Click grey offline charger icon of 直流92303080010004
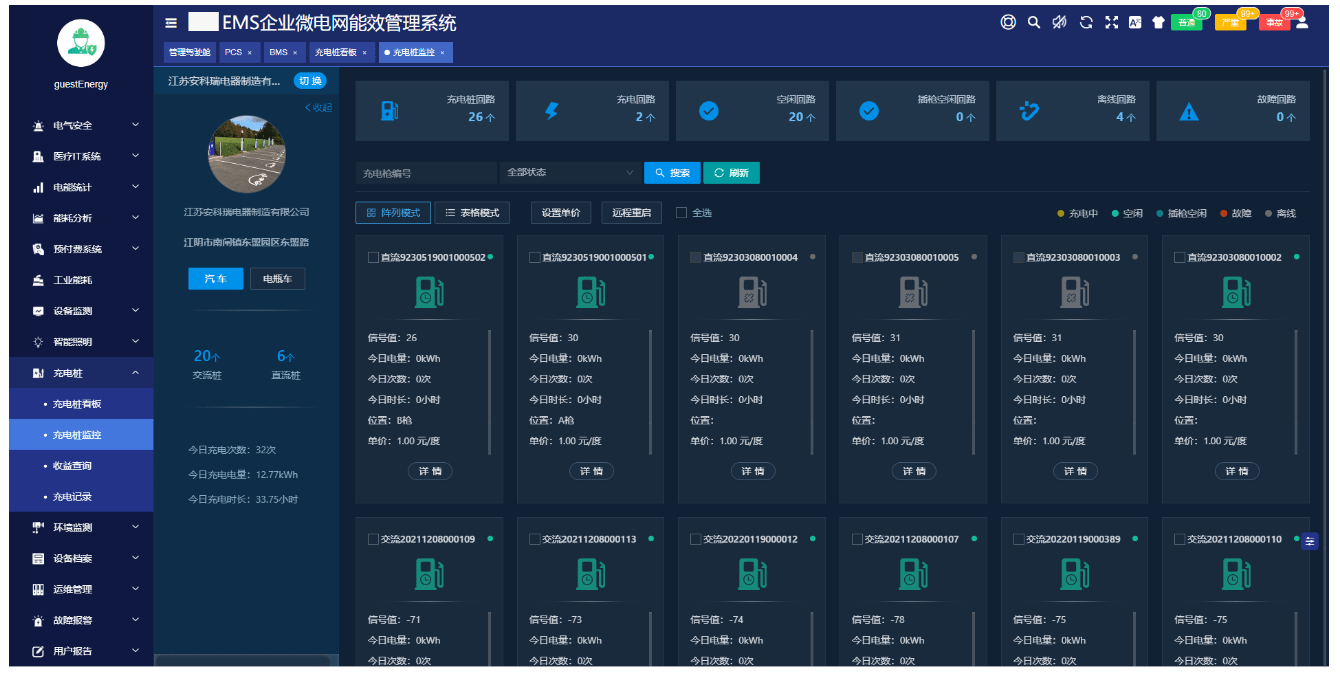1340x680 pixels. (752, 292)
